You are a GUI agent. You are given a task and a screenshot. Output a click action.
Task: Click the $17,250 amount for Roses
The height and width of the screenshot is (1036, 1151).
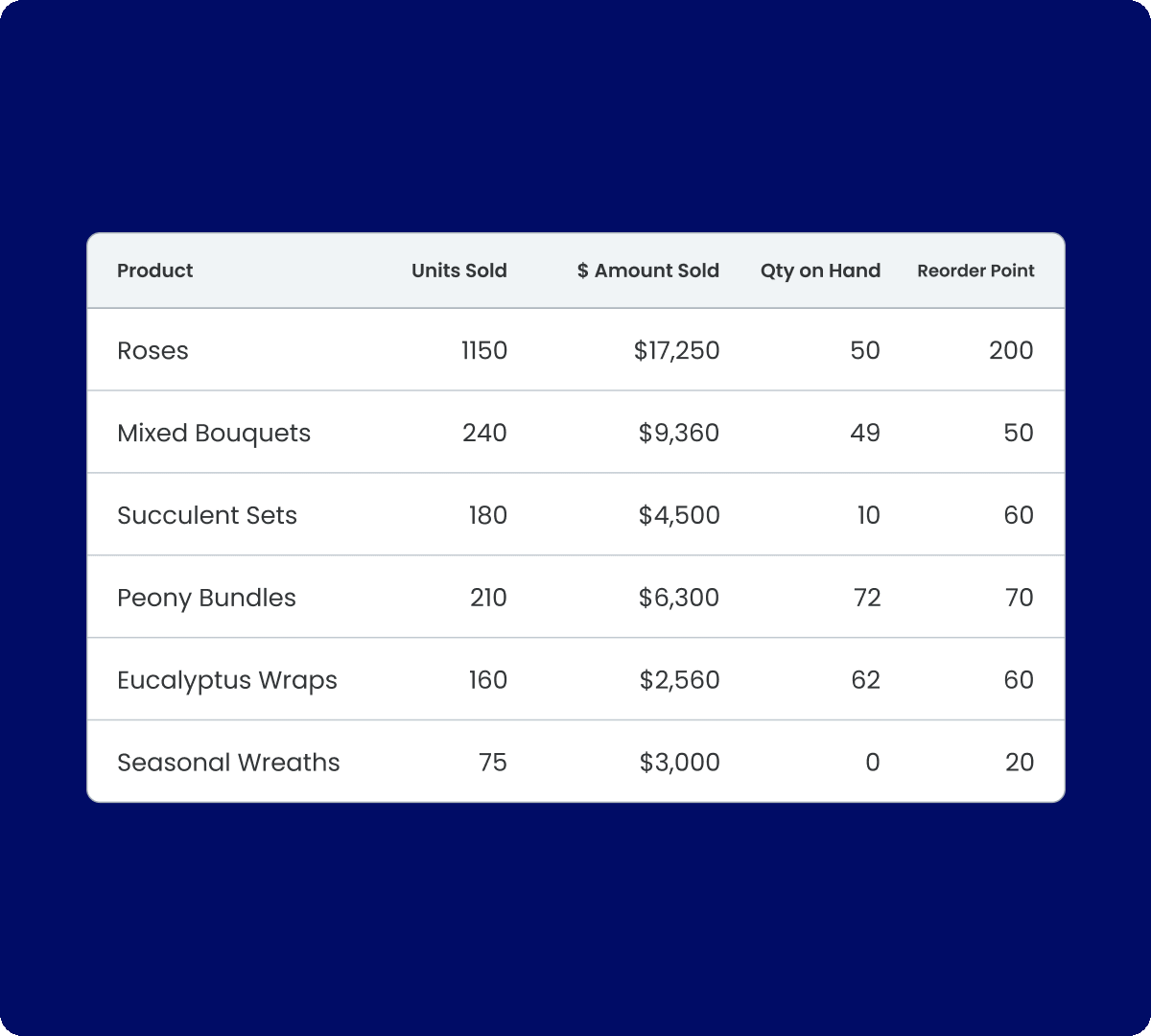click(676, 350)
